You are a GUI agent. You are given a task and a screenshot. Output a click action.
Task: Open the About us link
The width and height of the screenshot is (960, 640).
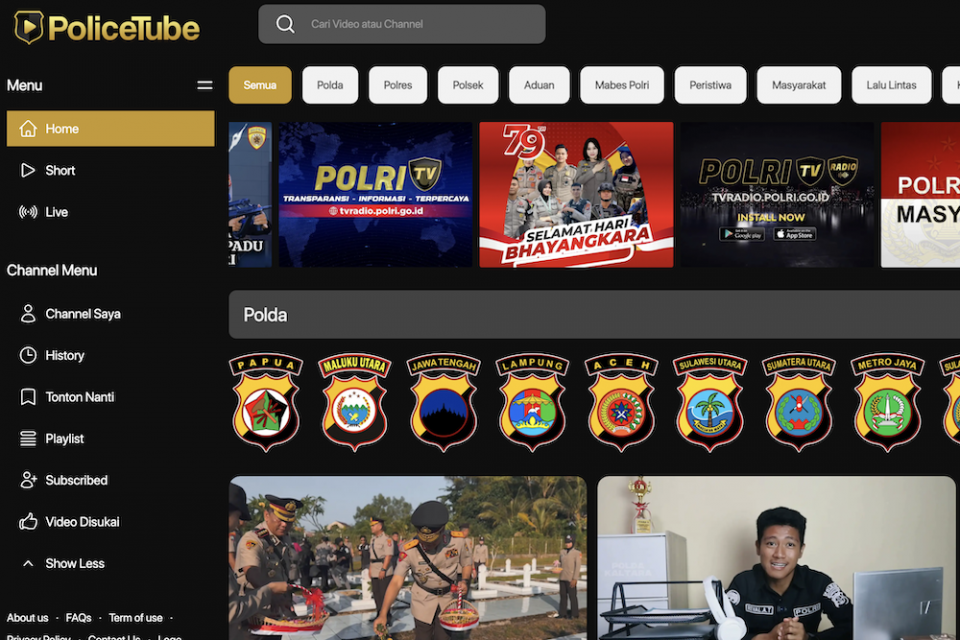28,618
